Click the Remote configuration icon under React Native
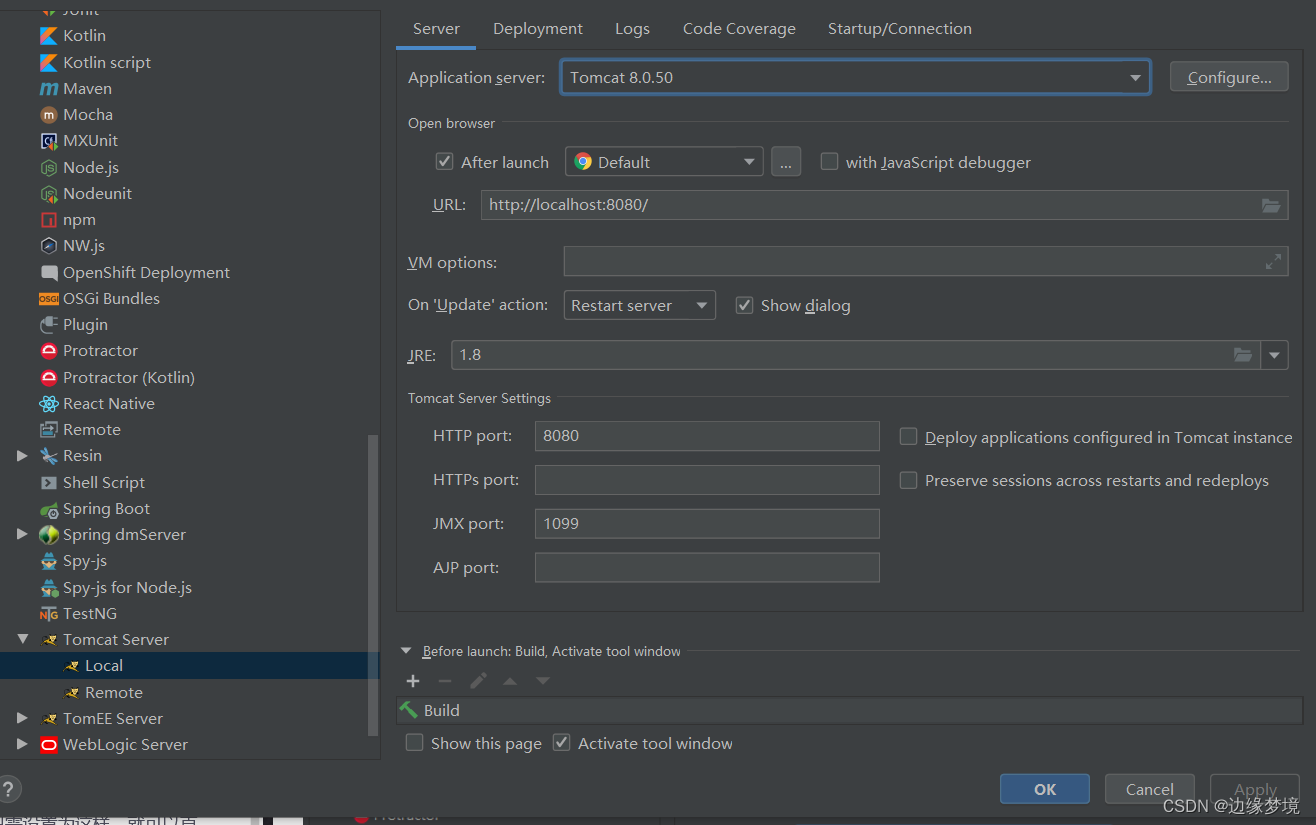Viewport: 1316px width, 825px height. click(49, 430)
